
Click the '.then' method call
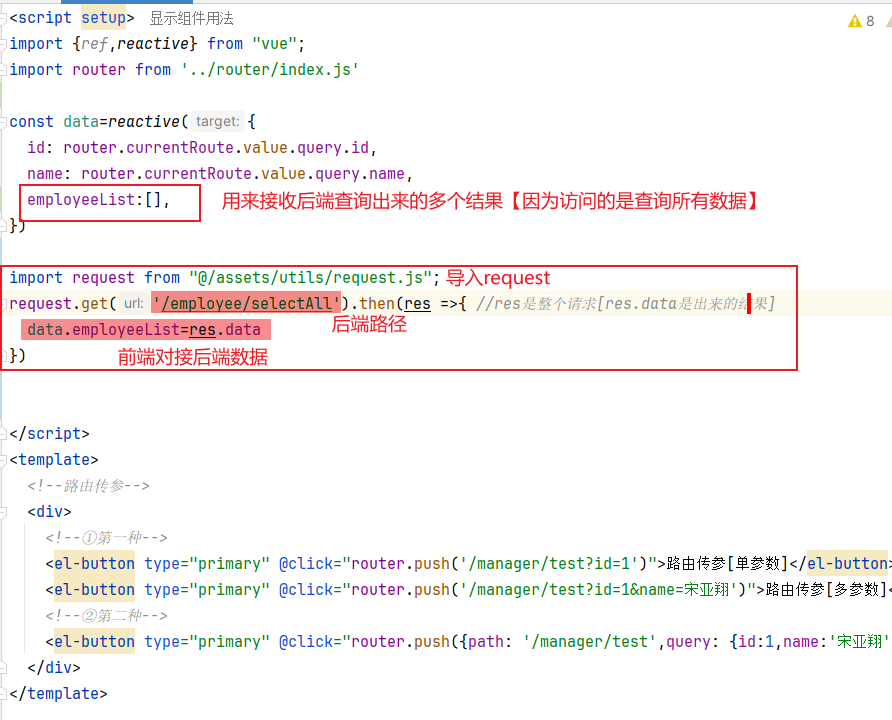click(x=373, y=304)
